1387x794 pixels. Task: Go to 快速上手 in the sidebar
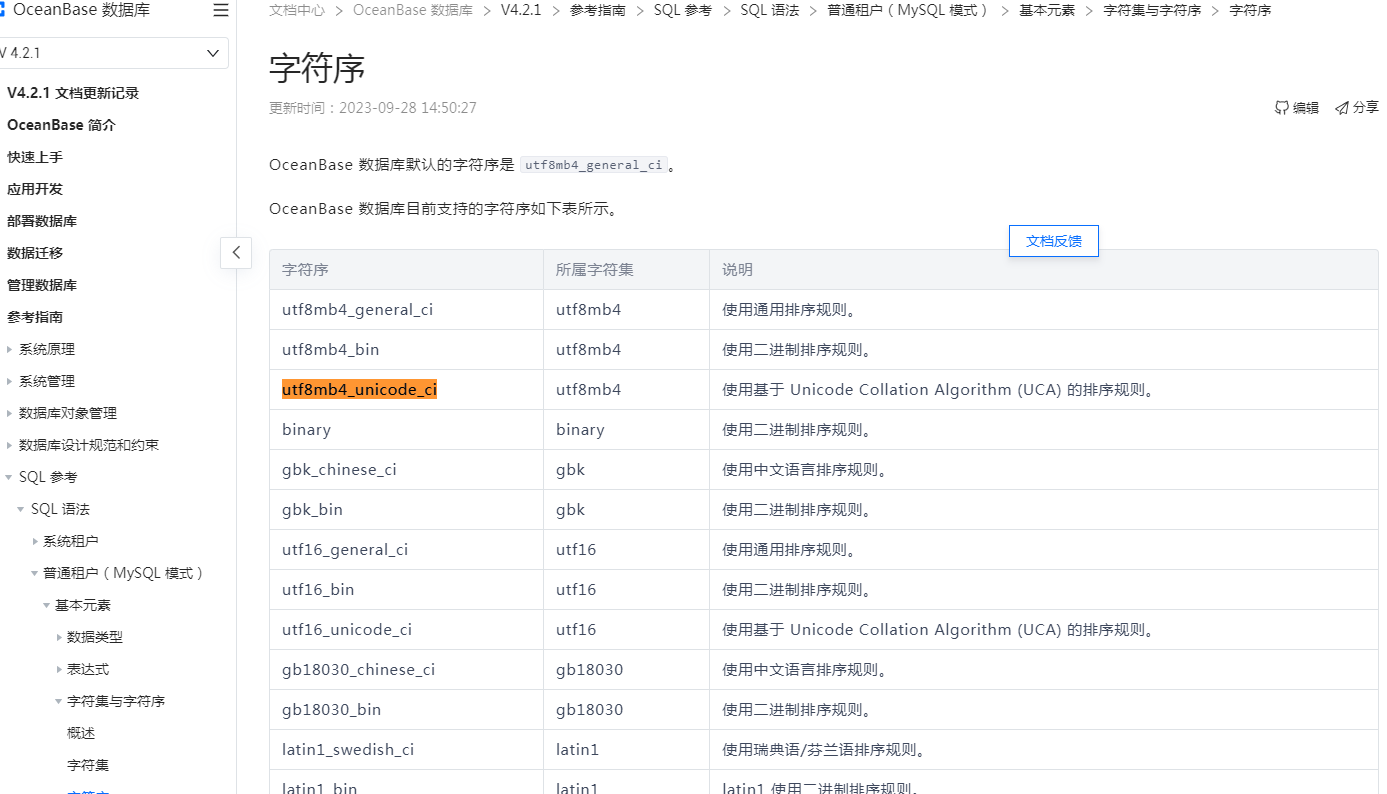pyautogui.click(x=35, y=157)
